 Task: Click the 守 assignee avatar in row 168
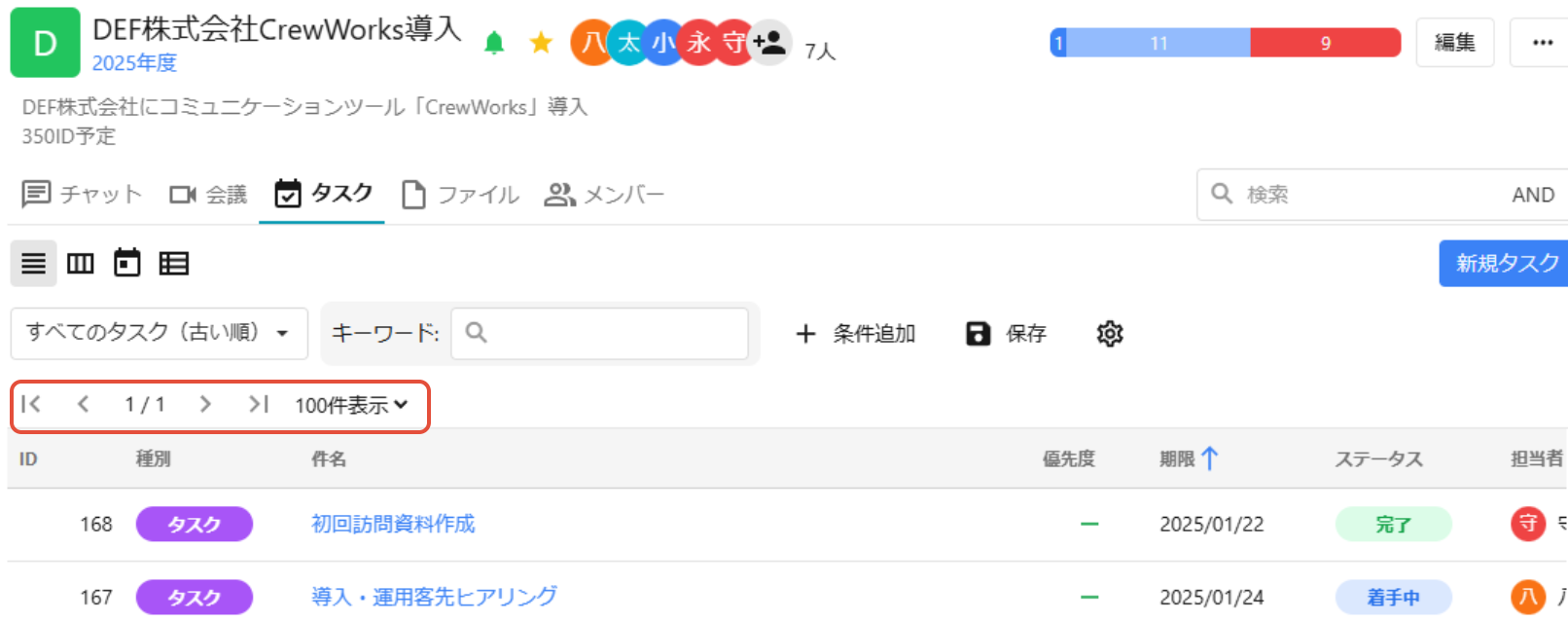1528,524
